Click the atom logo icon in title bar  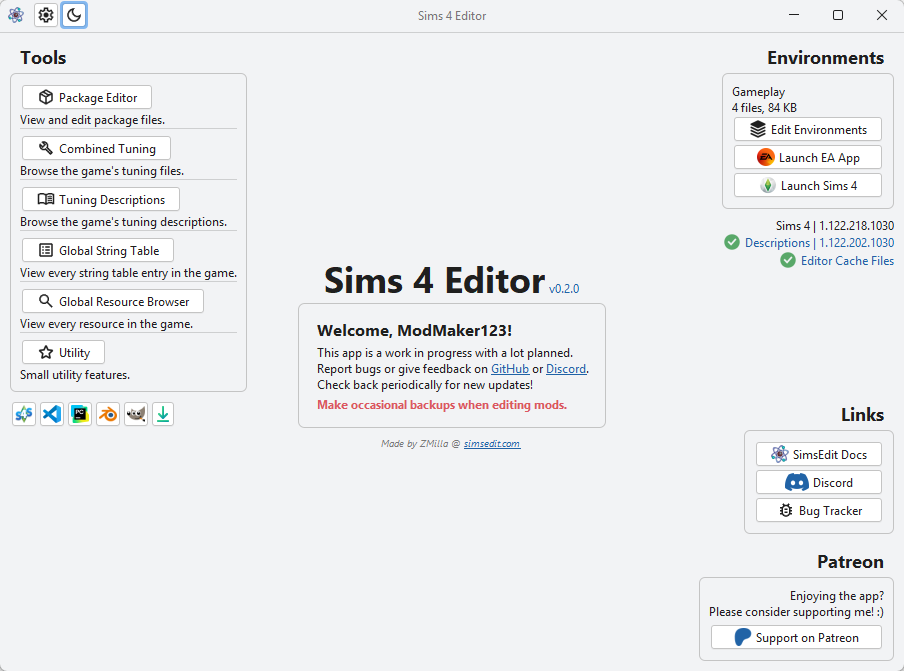tap(16, 15)
